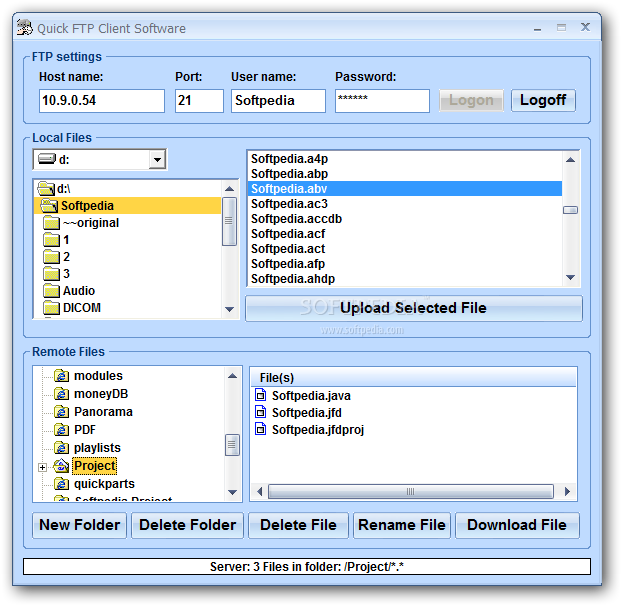622x606 pixels.
Task: Click remote folder tree scroll up arrow
Action: pyautogui.click(x=232, y=376)
